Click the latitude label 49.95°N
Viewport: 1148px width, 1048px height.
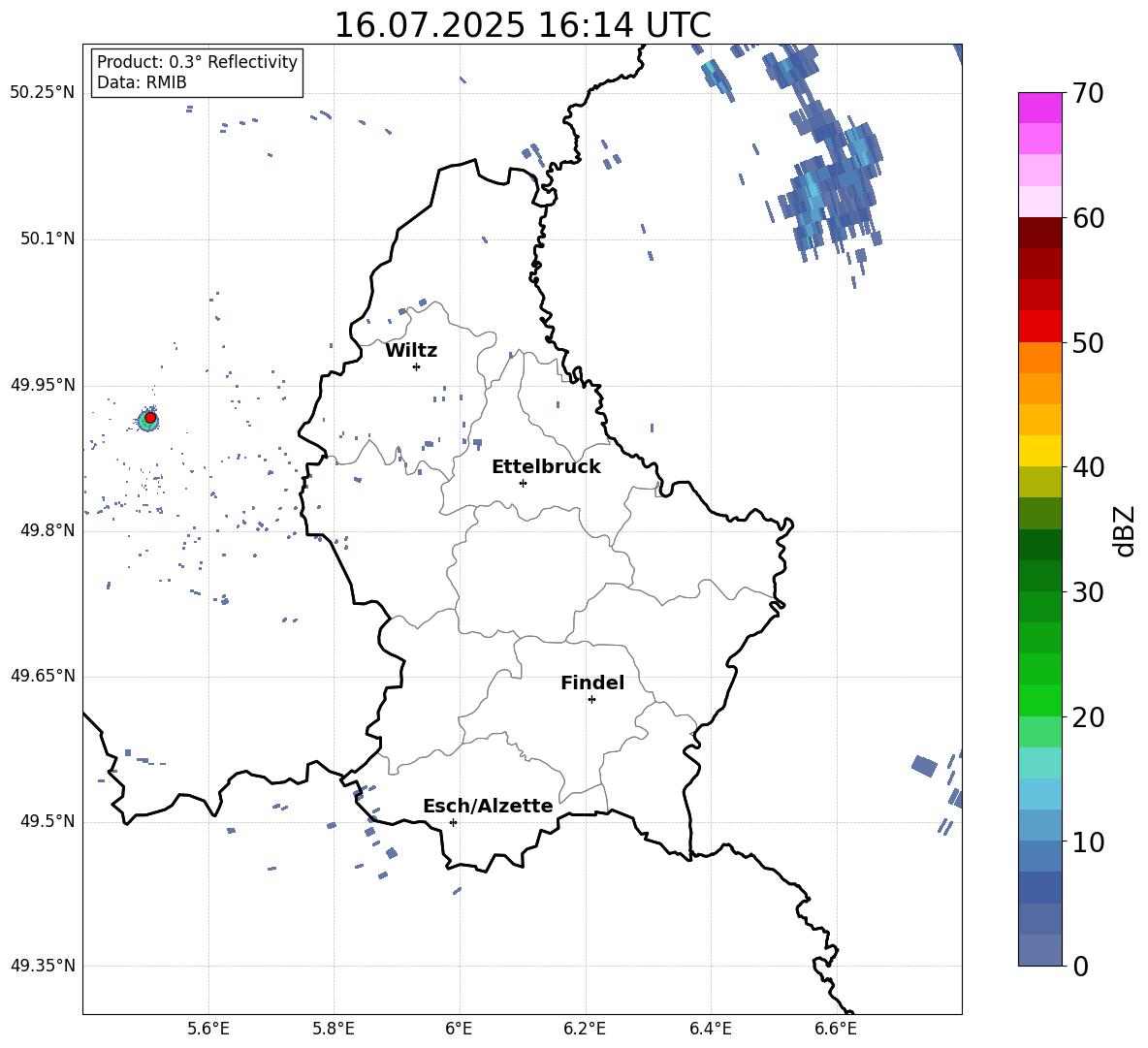pos(43,385)
